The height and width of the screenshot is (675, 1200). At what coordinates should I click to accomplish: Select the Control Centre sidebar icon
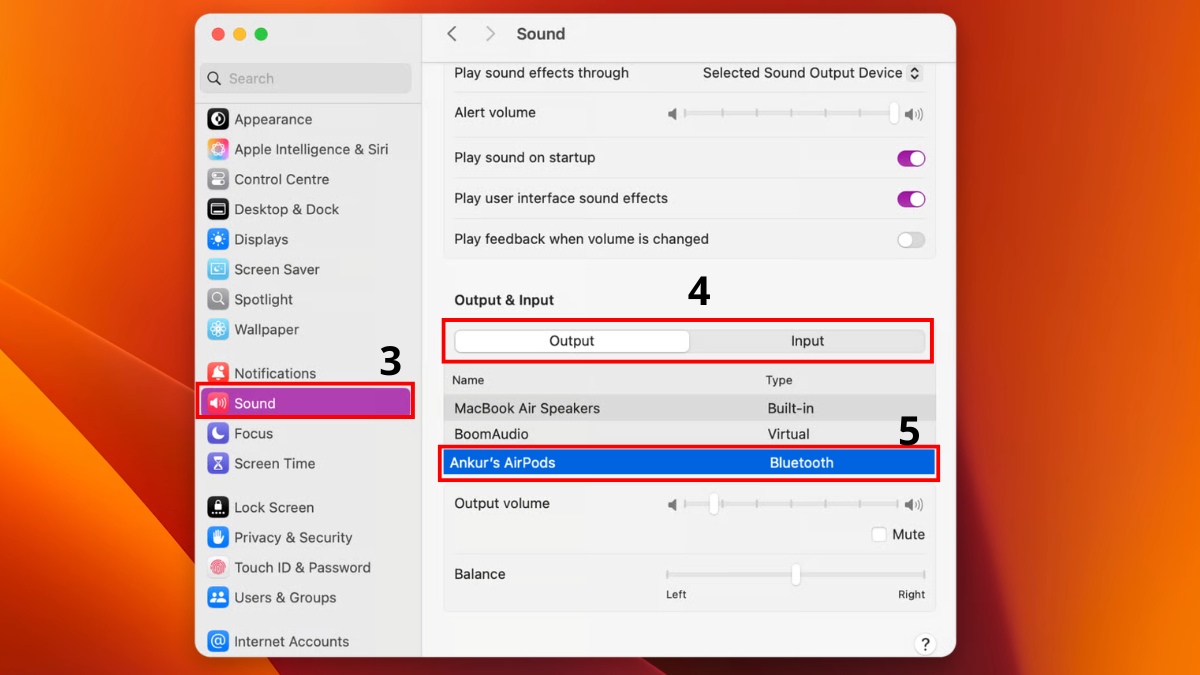[x=218, y=179]
